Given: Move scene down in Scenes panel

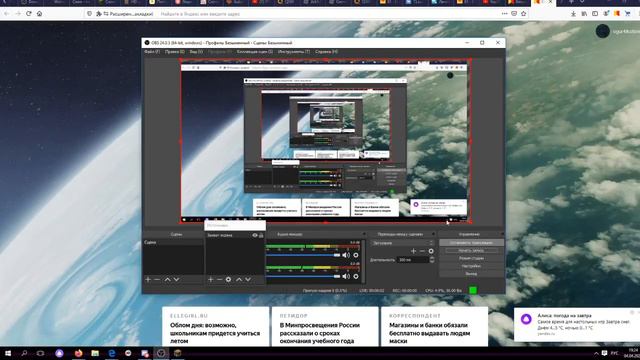Looking at the screenshot, I should tap(176, 280).
